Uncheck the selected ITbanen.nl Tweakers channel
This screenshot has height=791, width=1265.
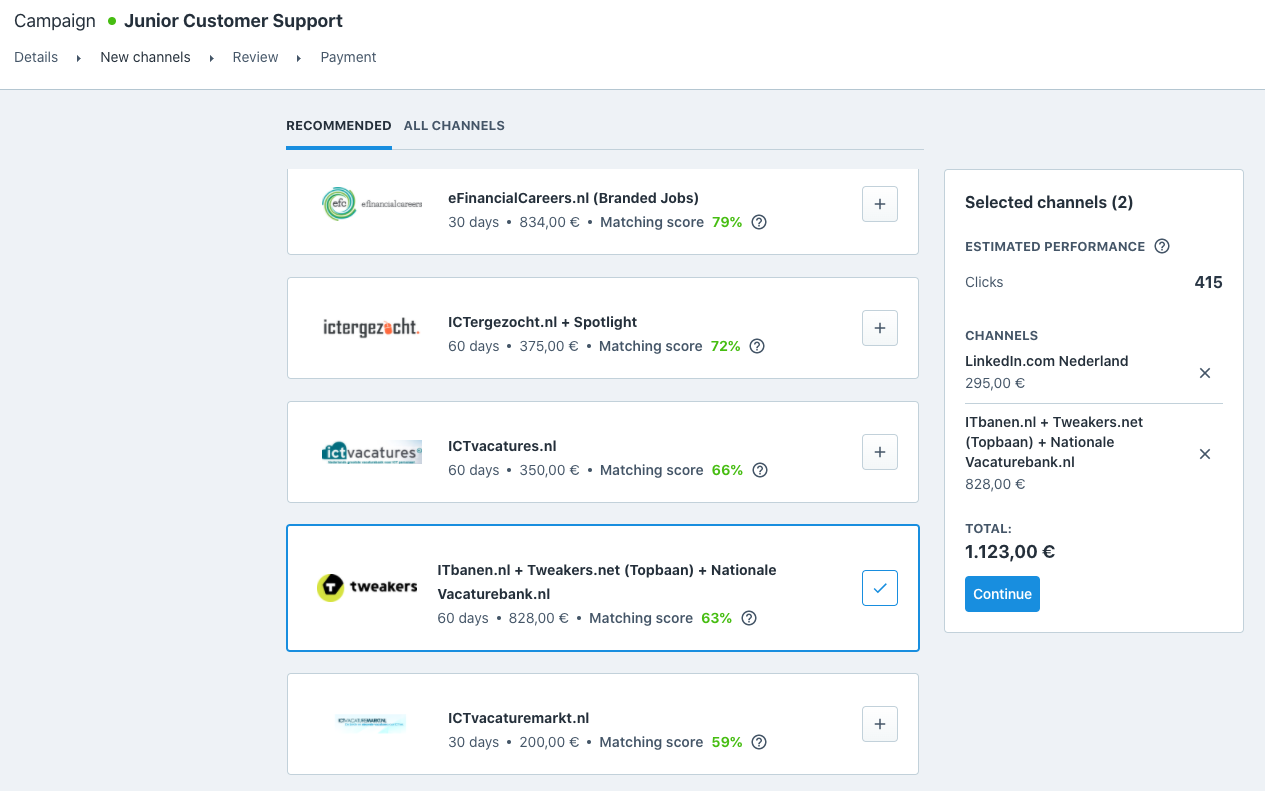tap(879, 588)
